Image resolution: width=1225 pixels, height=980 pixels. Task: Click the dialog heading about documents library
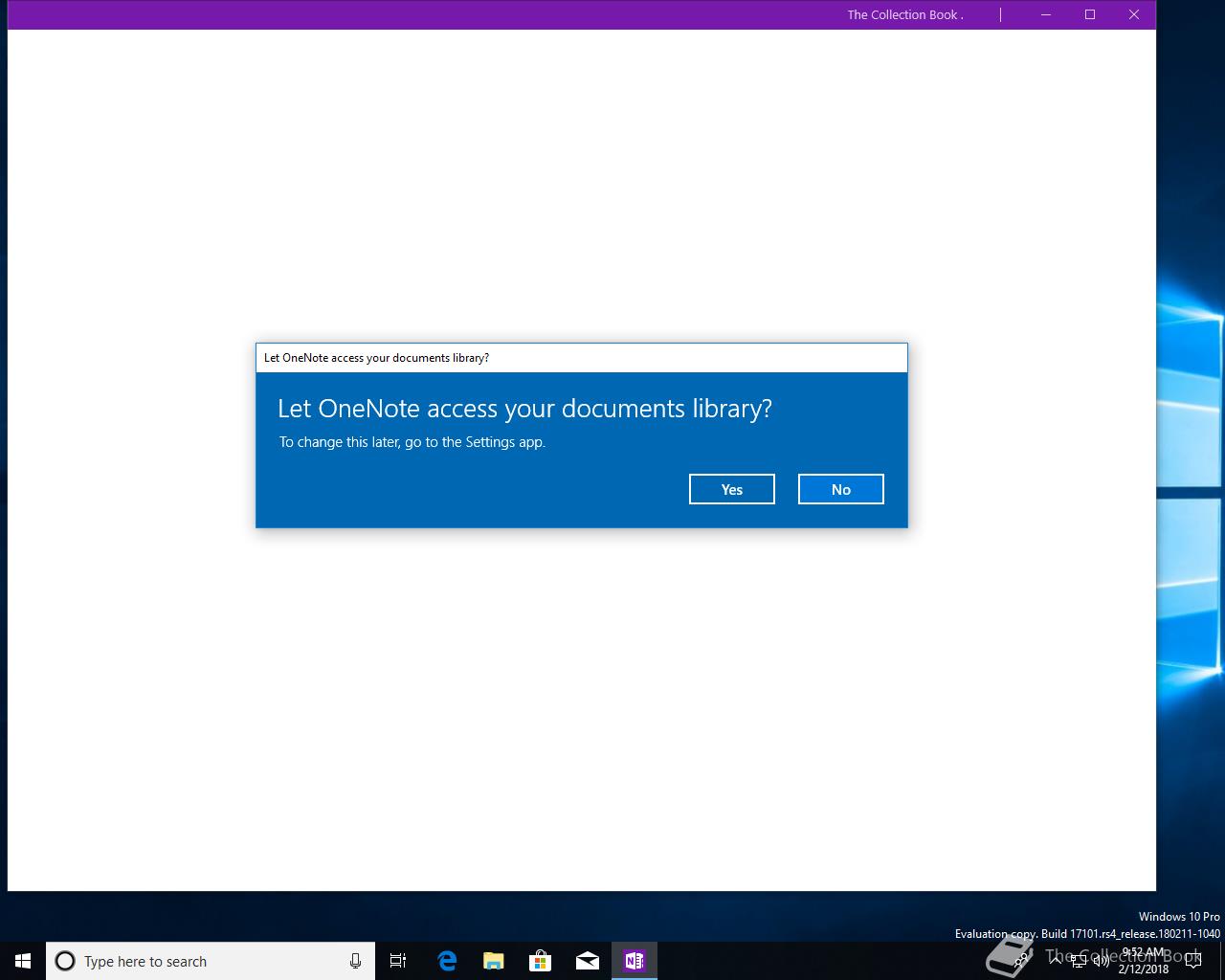tap(524, 409)
